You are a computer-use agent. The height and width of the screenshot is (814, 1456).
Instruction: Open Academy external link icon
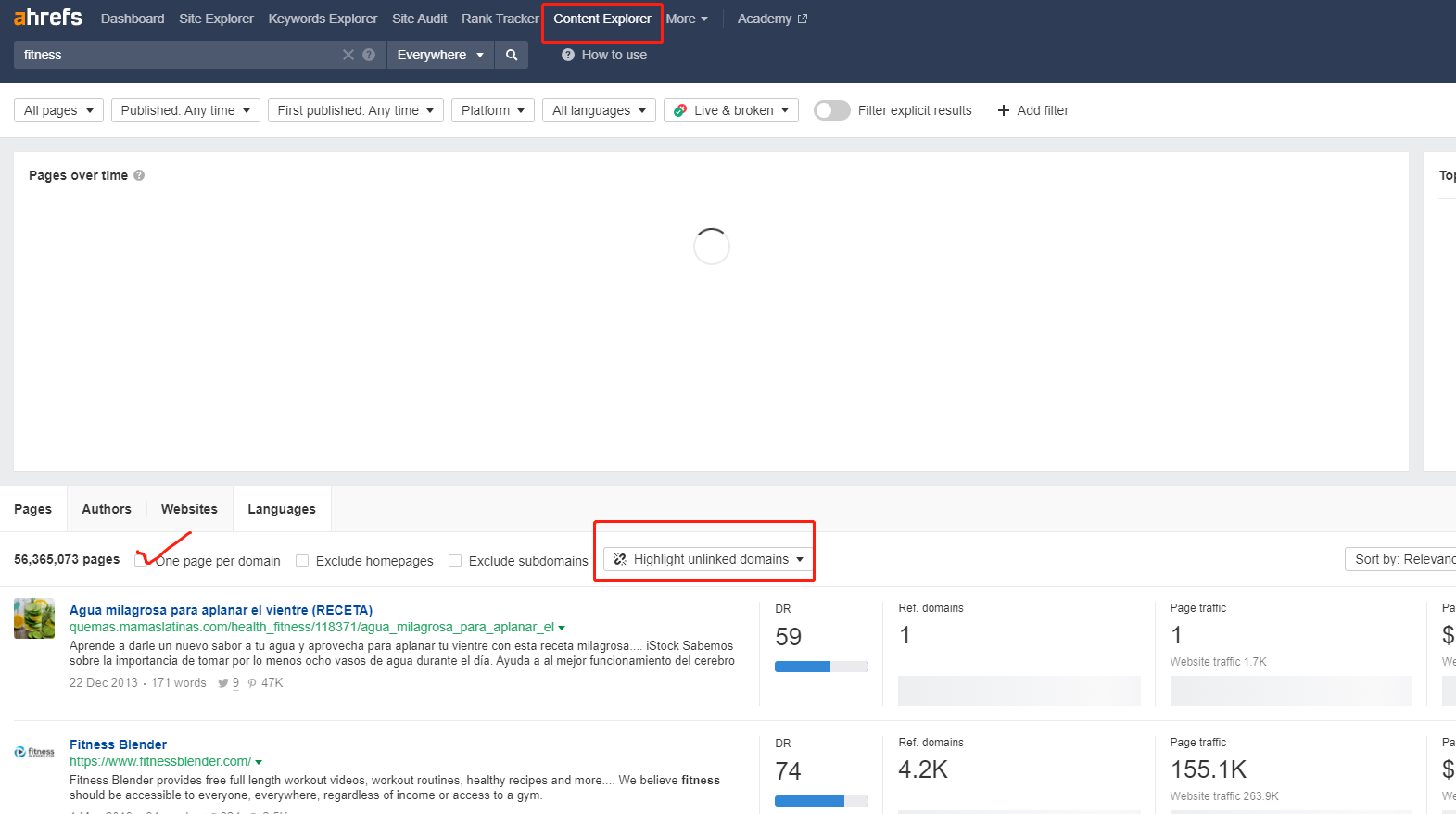click(x=803, y=19)
